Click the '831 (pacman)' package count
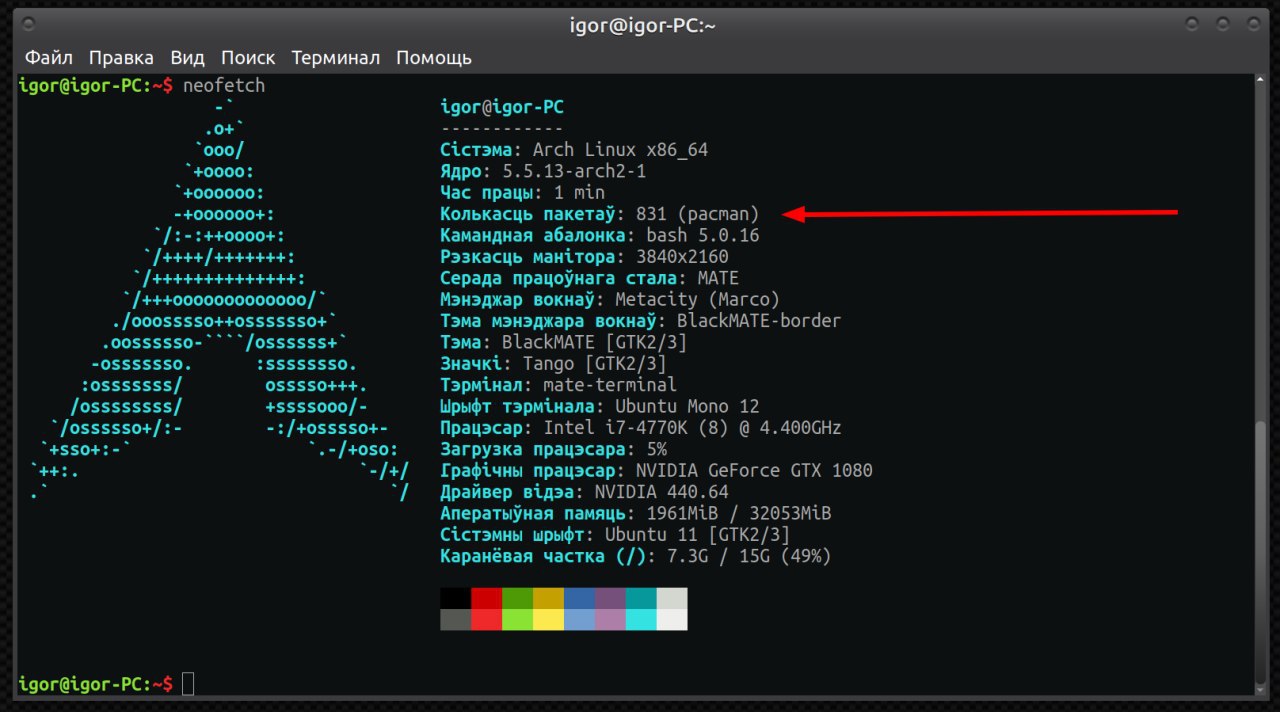 [x=698, y=214]
